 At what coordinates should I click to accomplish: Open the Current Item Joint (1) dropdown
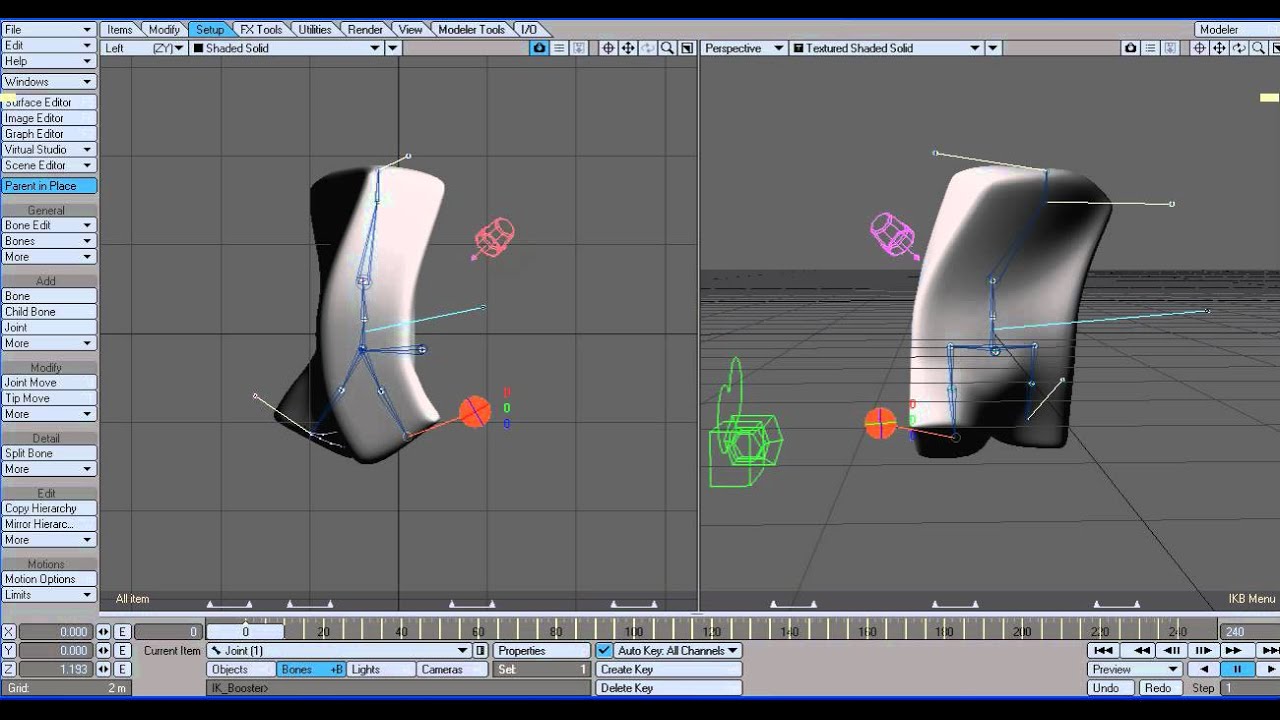338,651
